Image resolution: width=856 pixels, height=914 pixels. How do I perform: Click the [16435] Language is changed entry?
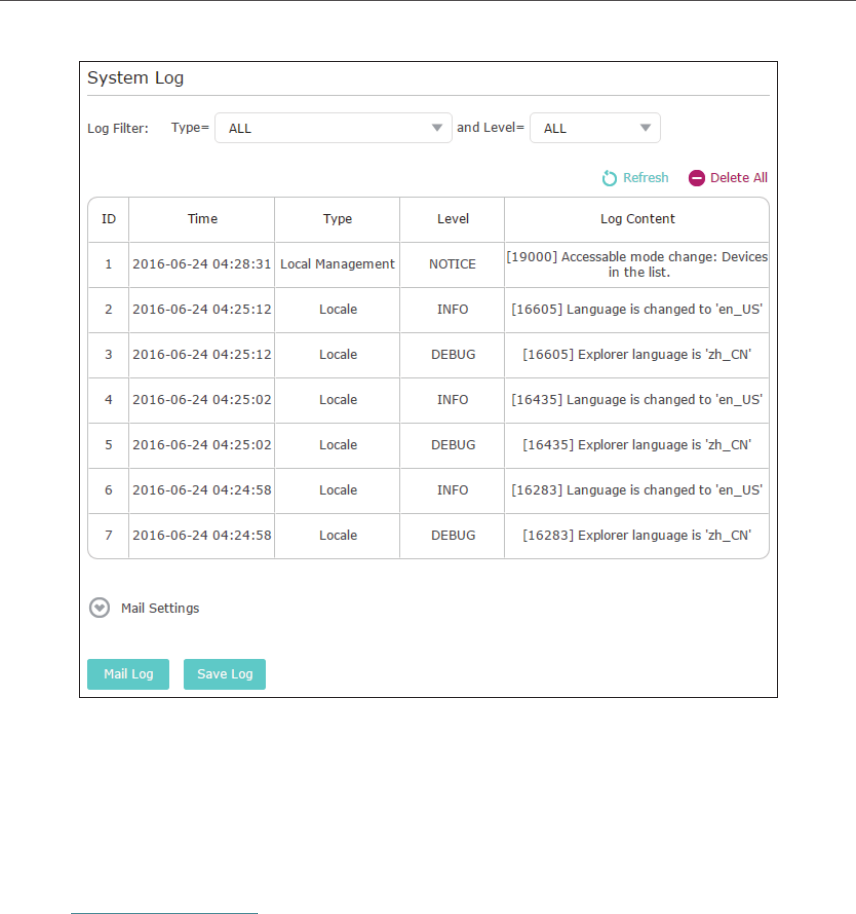[637, 400]
